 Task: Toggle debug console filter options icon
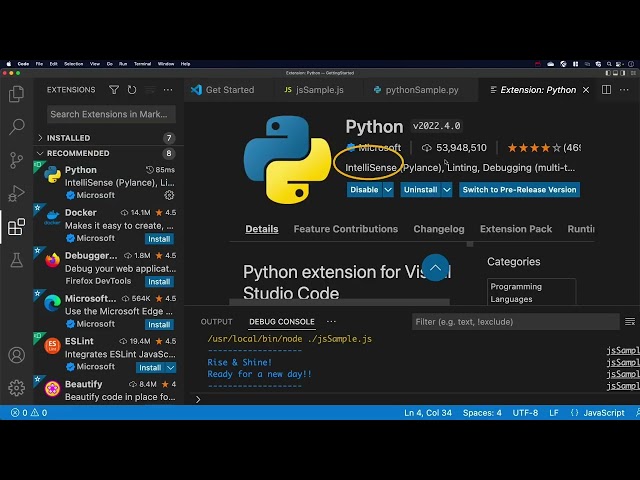coord(630,322)
